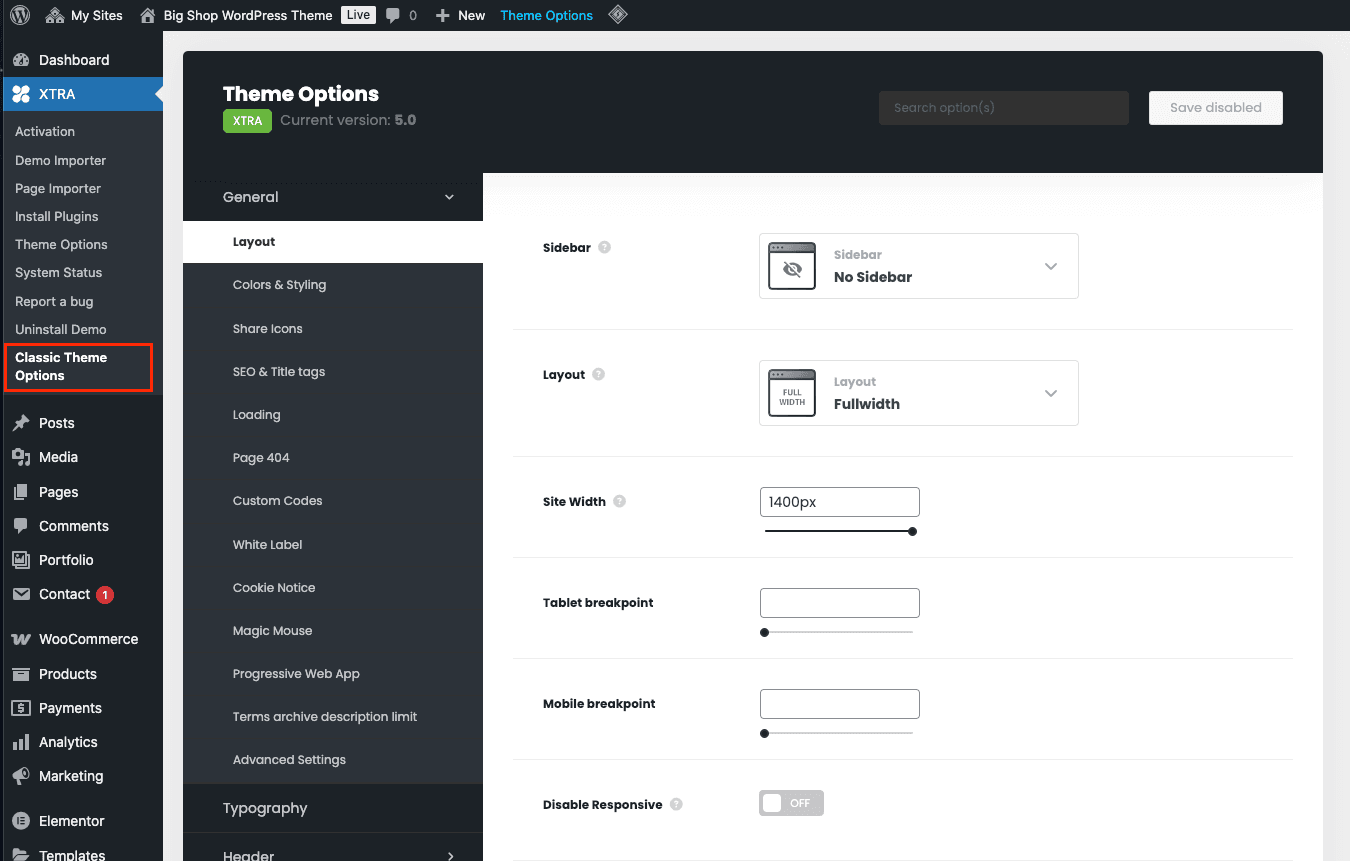
Task: Open the New menu in admin bar
Action: click(x=461, y=15)
